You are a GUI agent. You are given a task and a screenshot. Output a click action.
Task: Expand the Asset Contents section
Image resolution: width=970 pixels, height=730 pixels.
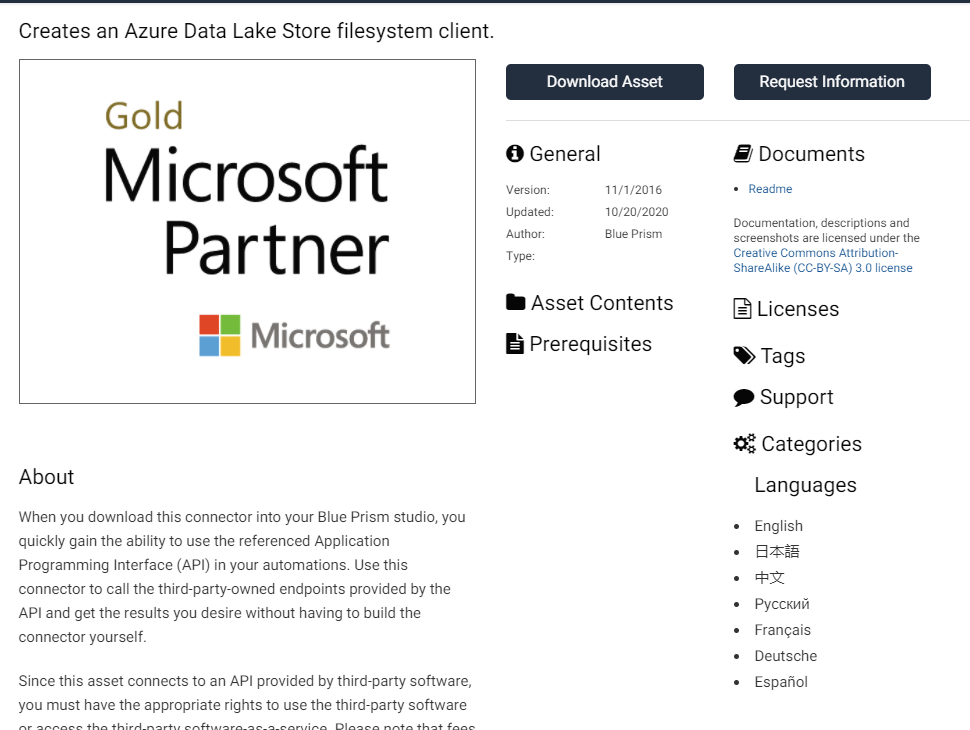tap(602, 303)
